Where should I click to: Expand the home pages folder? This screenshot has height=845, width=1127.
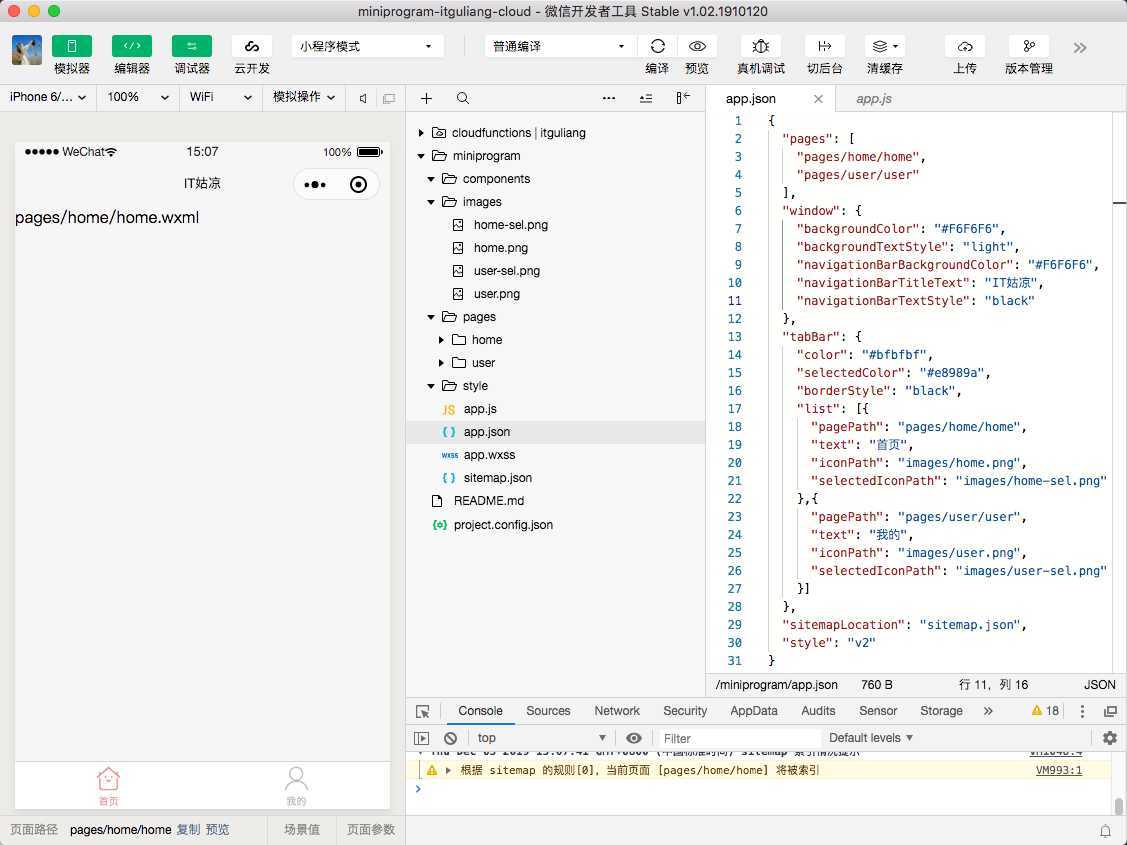click(441, 340)
